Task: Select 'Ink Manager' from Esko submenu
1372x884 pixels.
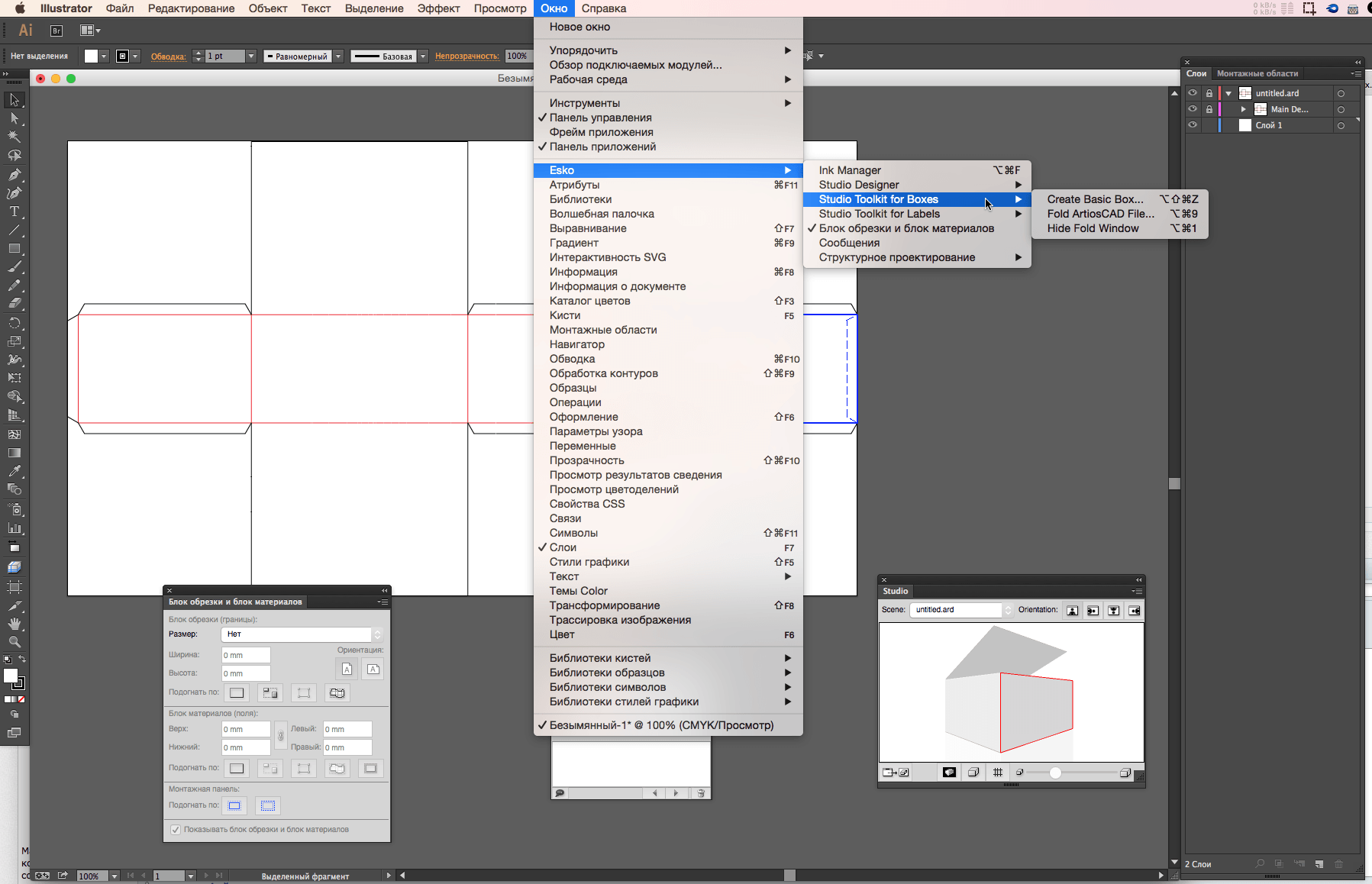Action: coord(916,170)
